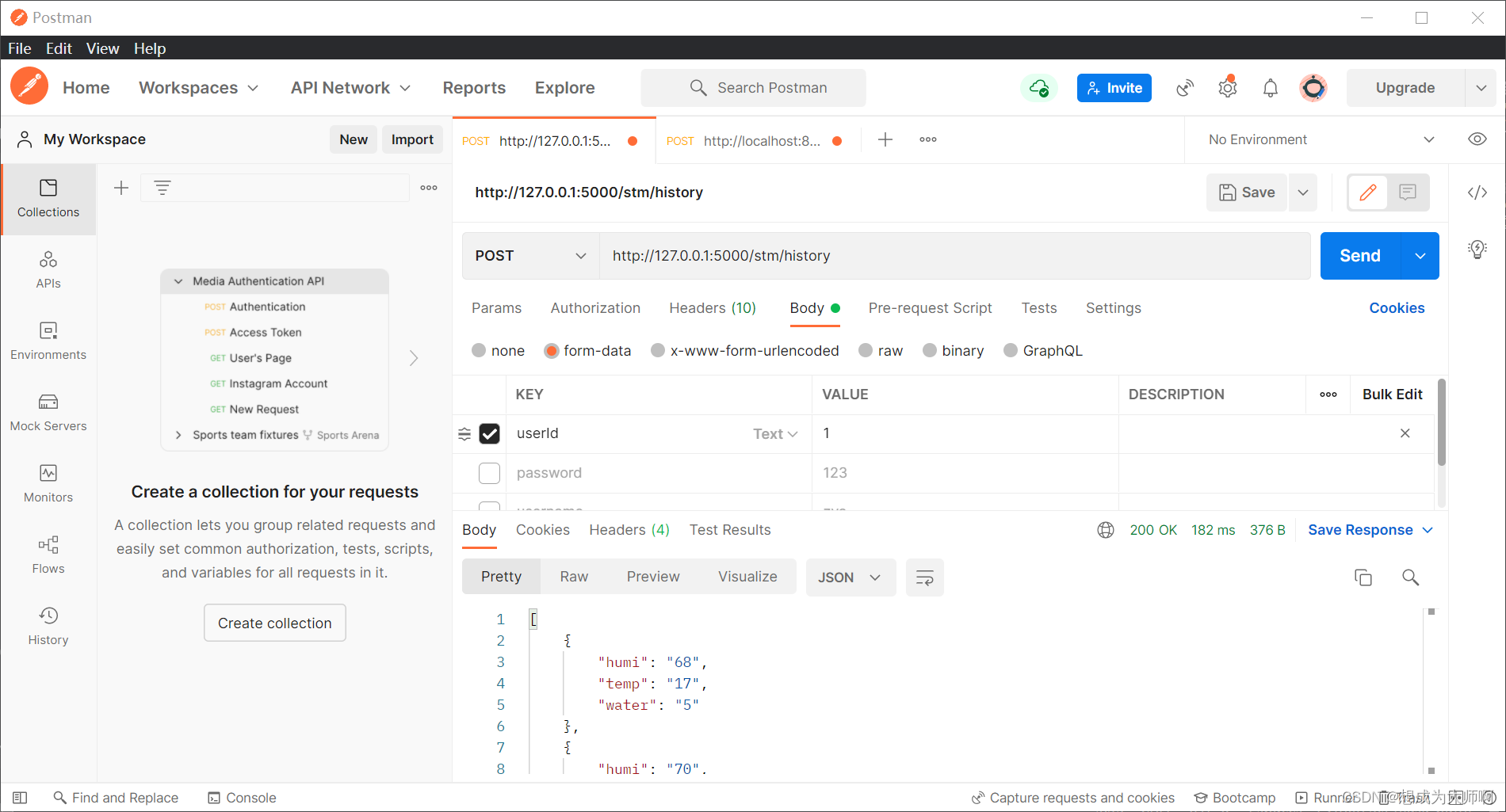Switch to the Headers (10) request tab
This screenshot has height=812, width=1506.
[713, 308]
